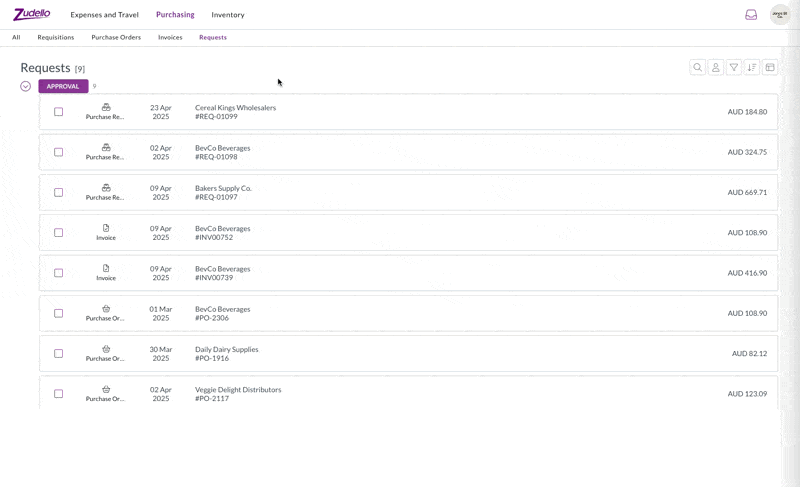The width and height of the screenshot is (800, 487).
Task: Click purchase order basket icon for PO-2306
Action: tap(106, 309)
